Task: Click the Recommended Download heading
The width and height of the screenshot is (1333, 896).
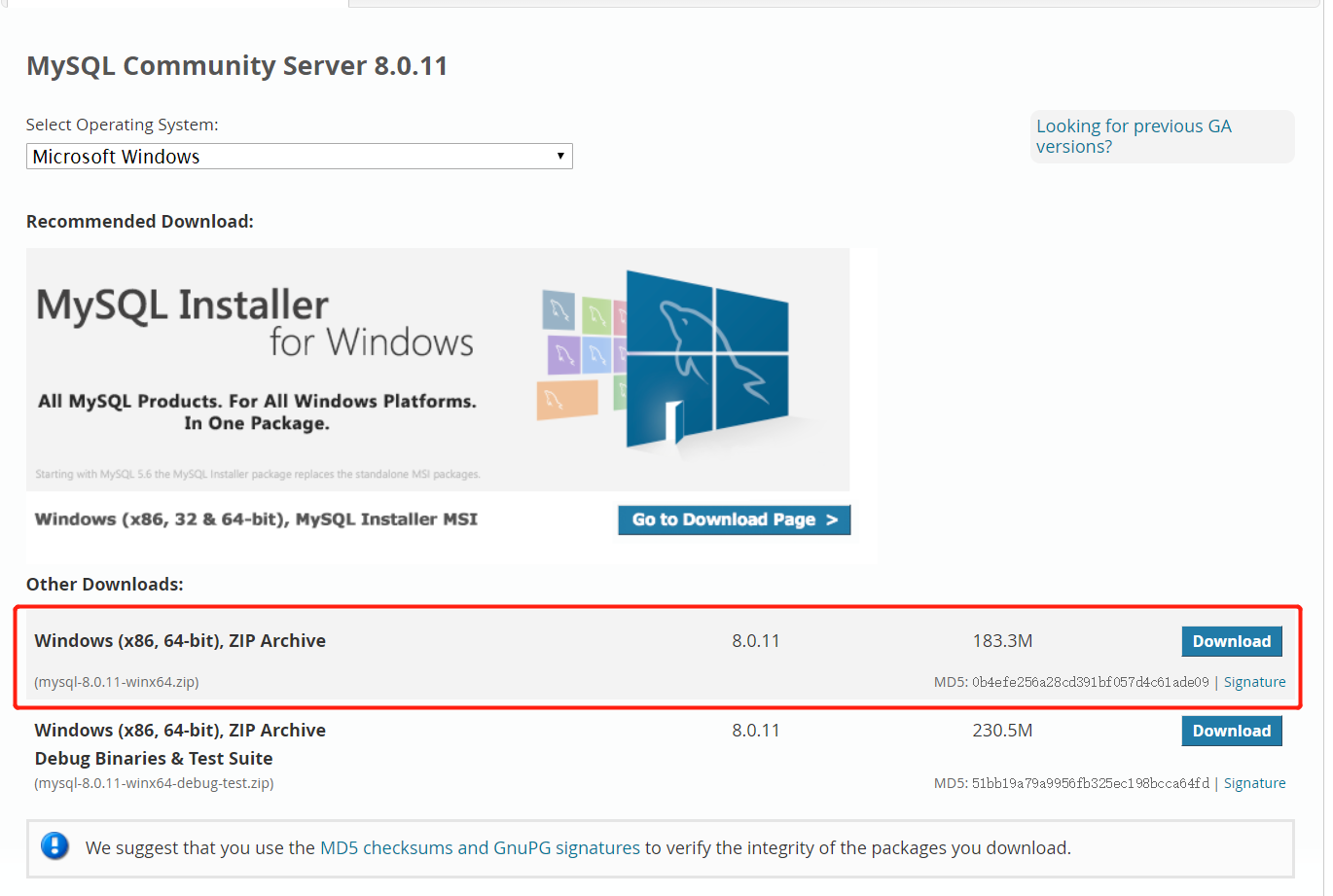Action: [139, 222]
